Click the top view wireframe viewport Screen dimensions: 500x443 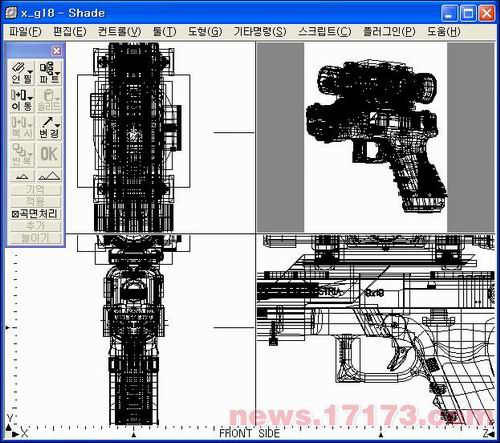160,137
